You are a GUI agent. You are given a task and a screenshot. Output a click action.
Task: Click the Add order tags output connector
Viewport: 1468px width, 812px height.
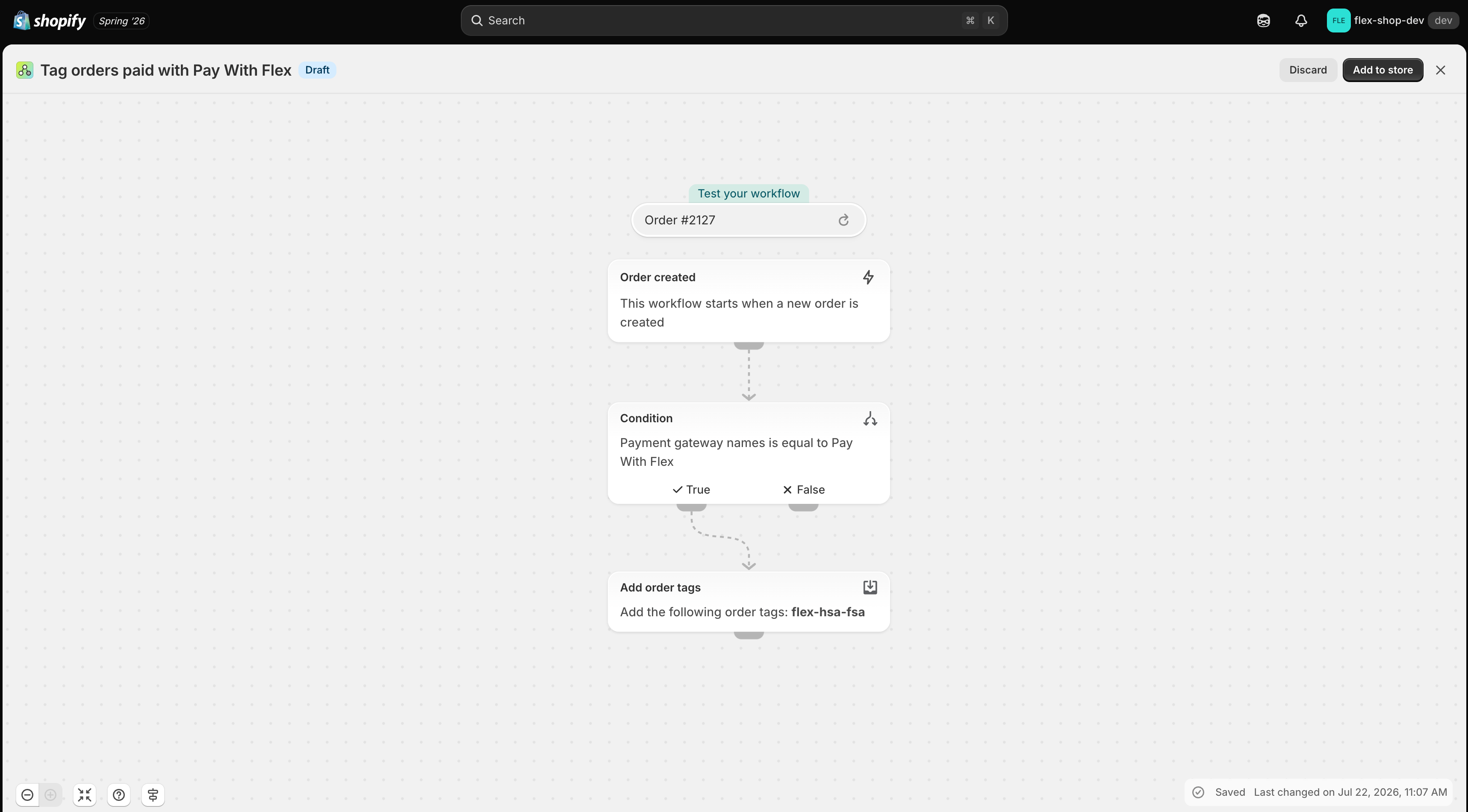point(749,635)
